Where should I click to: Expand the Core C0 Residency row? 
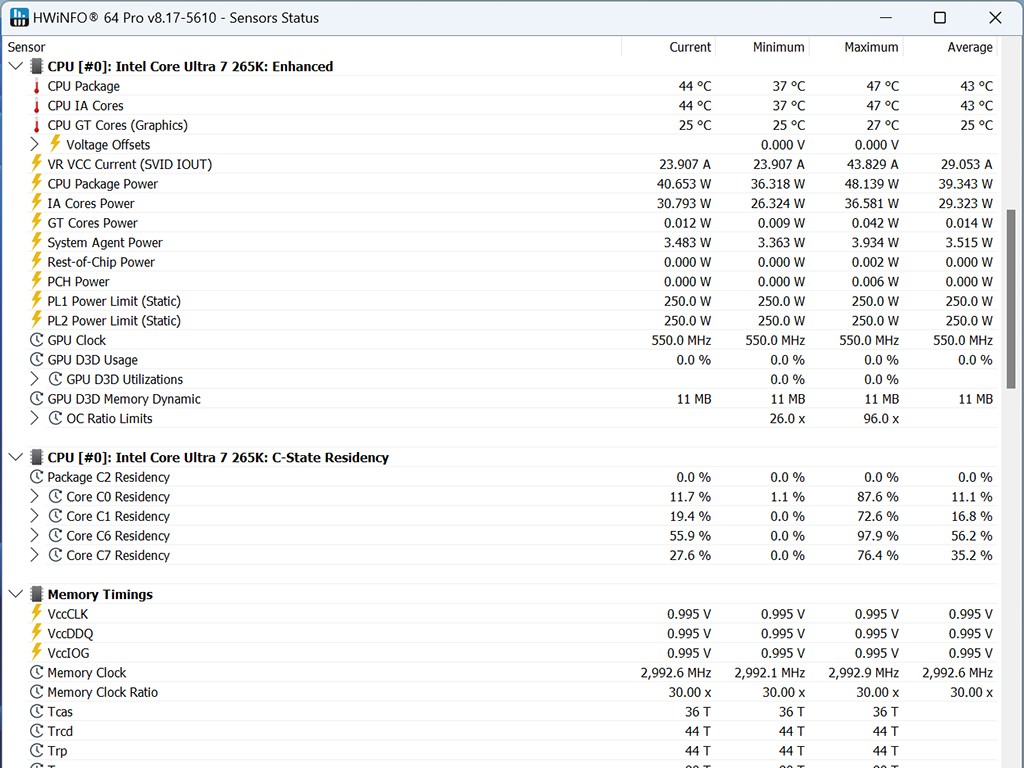[34, 497]
